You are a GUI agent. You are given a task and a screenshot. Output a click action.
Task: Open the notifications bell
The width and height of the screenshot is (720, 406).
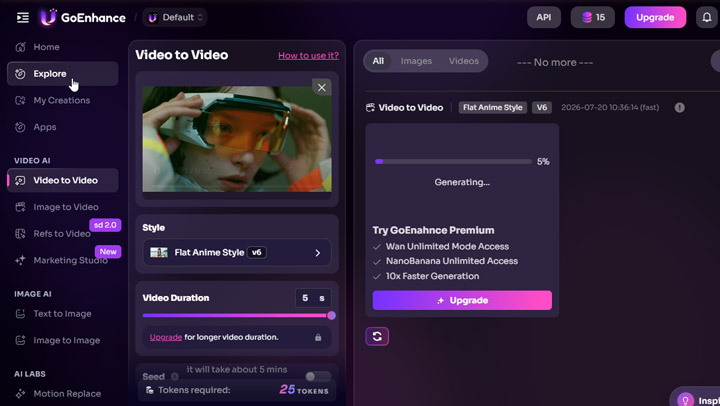point(707,17)
